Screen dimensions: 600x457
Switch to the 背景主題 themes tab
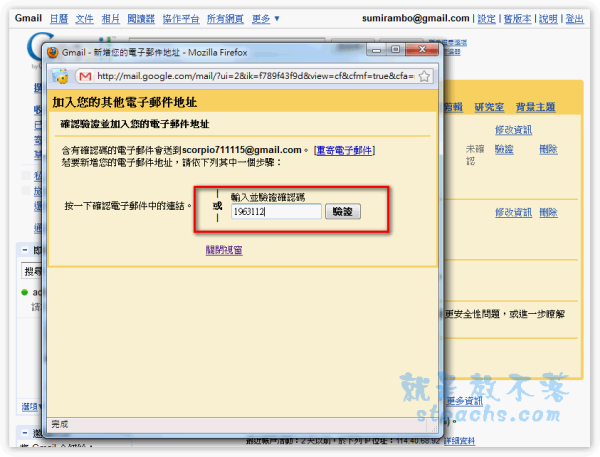[535, 107]
